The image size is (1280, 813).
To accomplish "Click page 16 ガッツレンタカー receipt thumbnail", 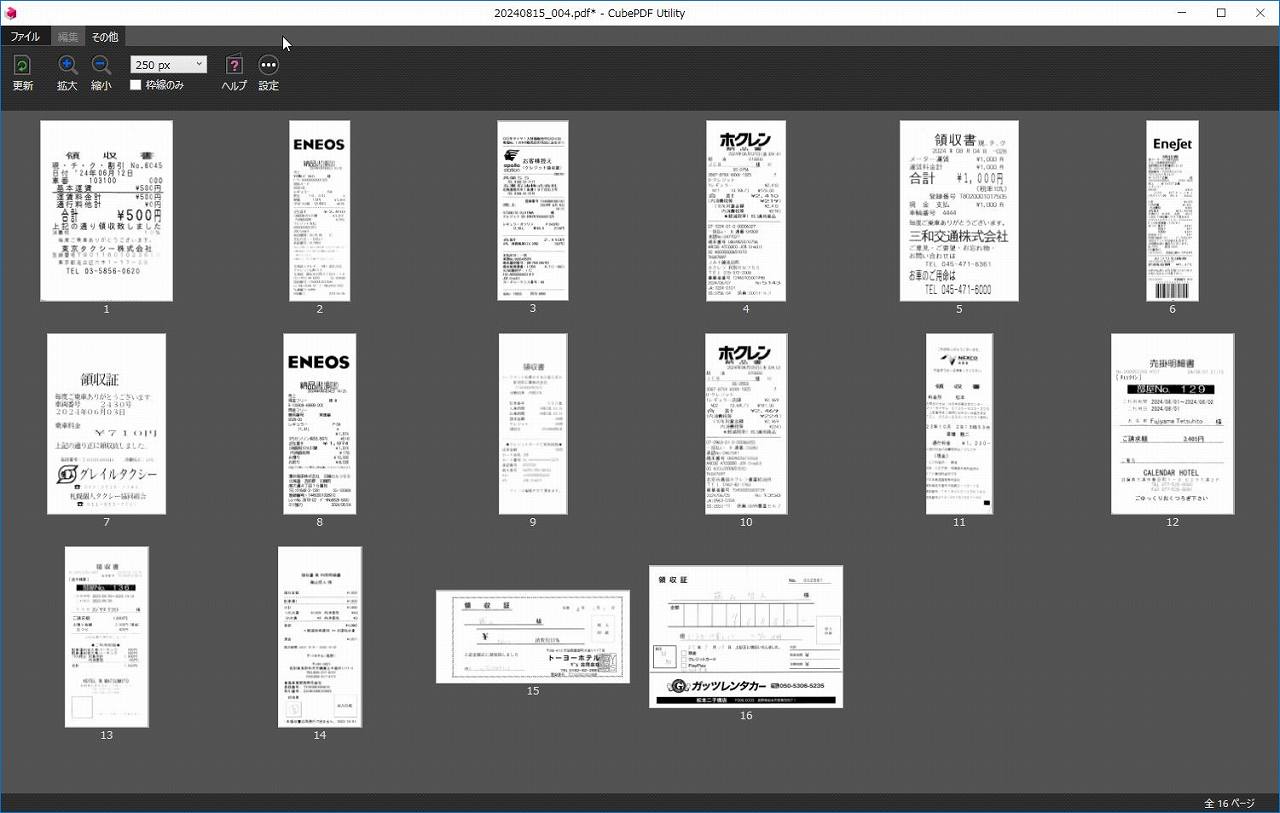I will [x=745, y=636].
